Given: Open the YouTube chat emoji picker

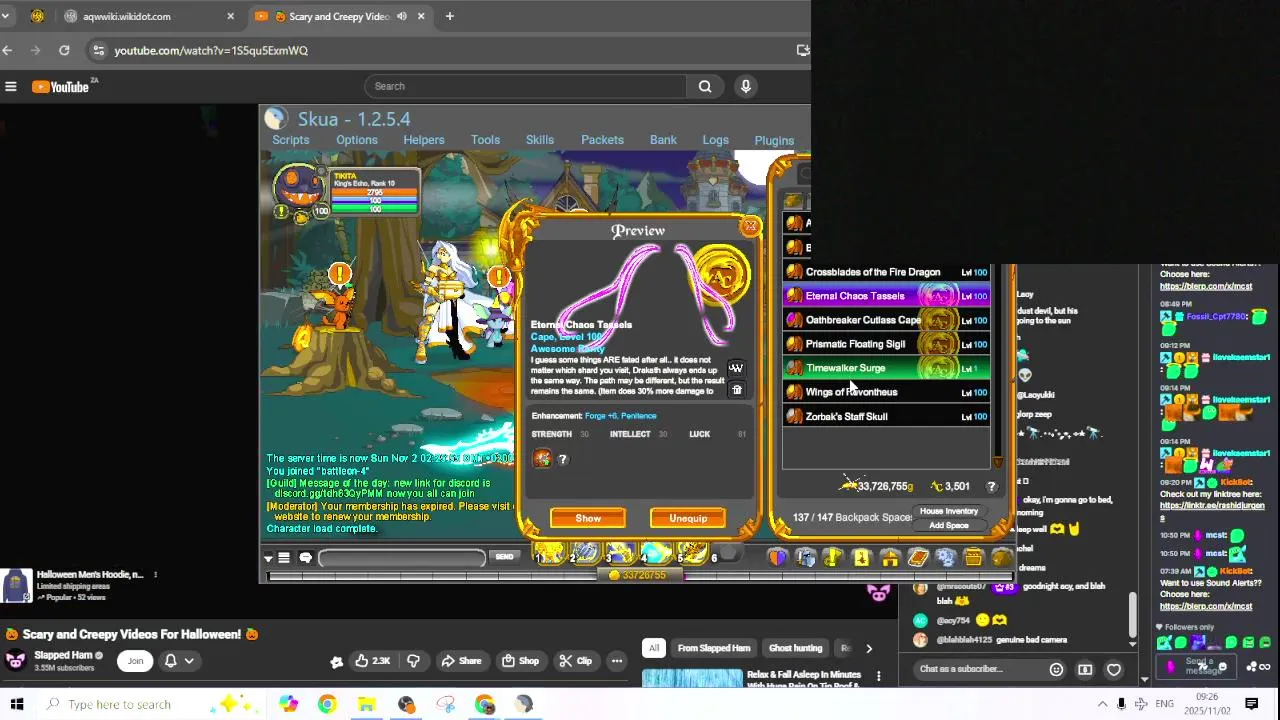Looking at the screenshot, I should [1056, 669].
